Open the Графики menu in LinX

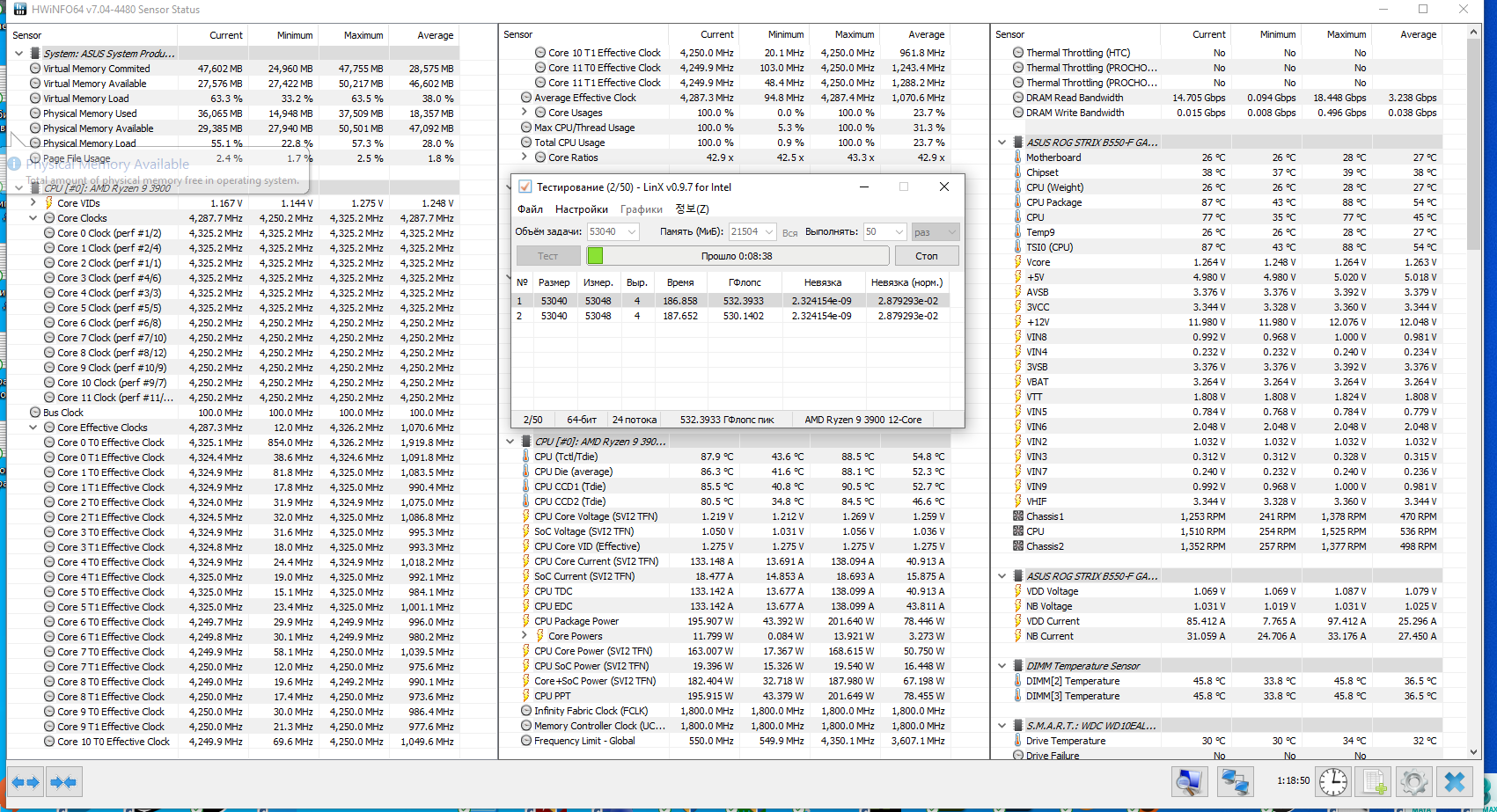[x=642, y=209]
